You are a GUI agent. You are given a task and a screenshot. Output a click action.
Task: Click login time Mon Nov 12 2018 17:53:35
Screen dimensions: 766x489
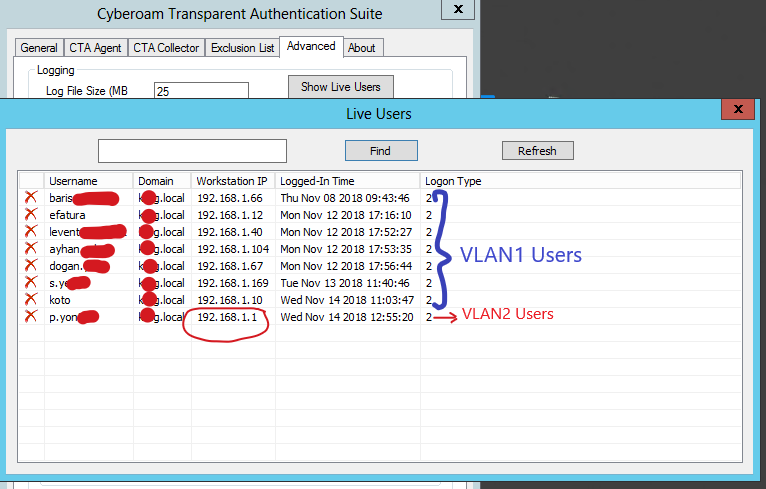click(346, 249)
